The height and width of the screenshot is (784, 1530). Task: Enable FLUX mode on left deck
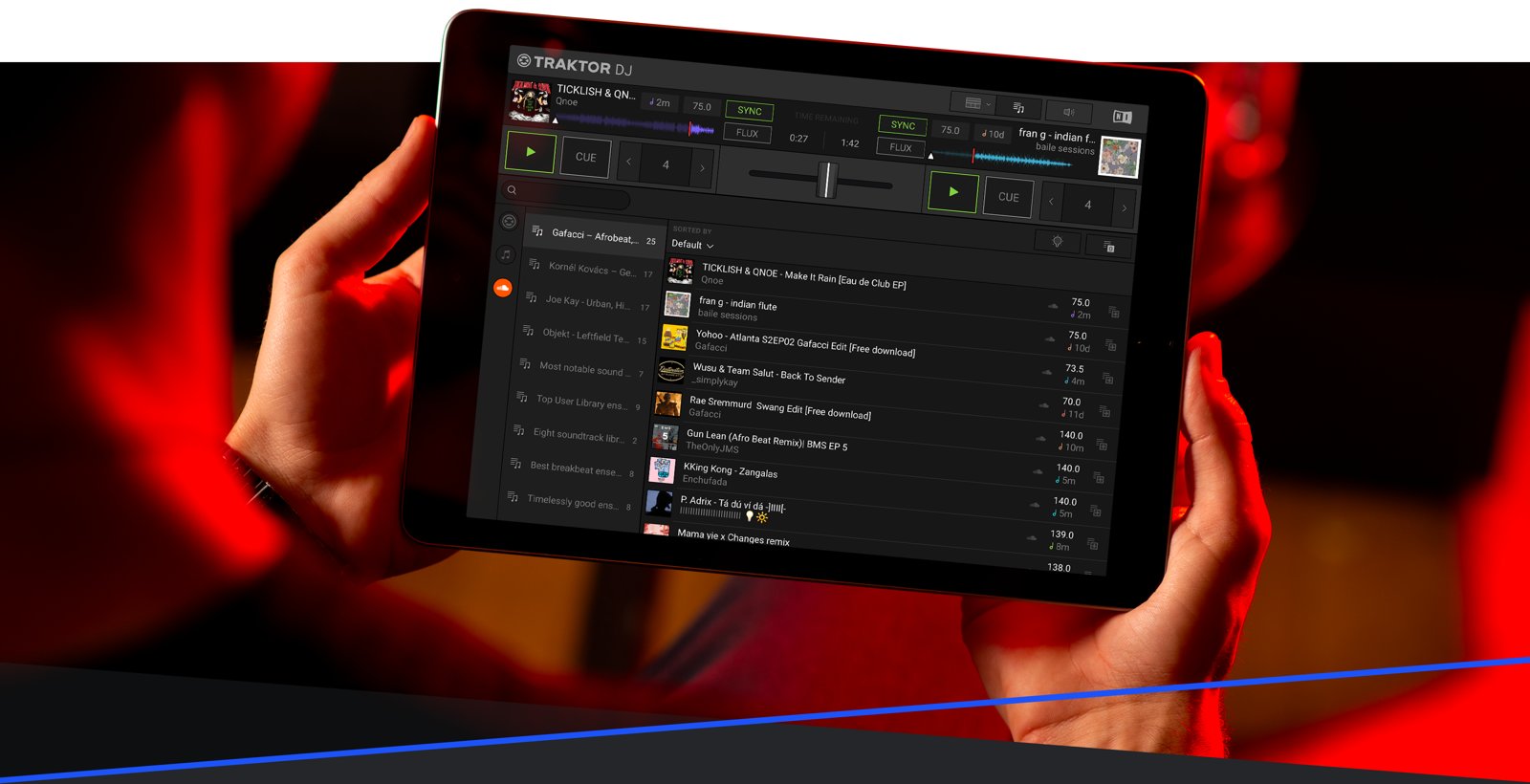(x=747, y=133)
